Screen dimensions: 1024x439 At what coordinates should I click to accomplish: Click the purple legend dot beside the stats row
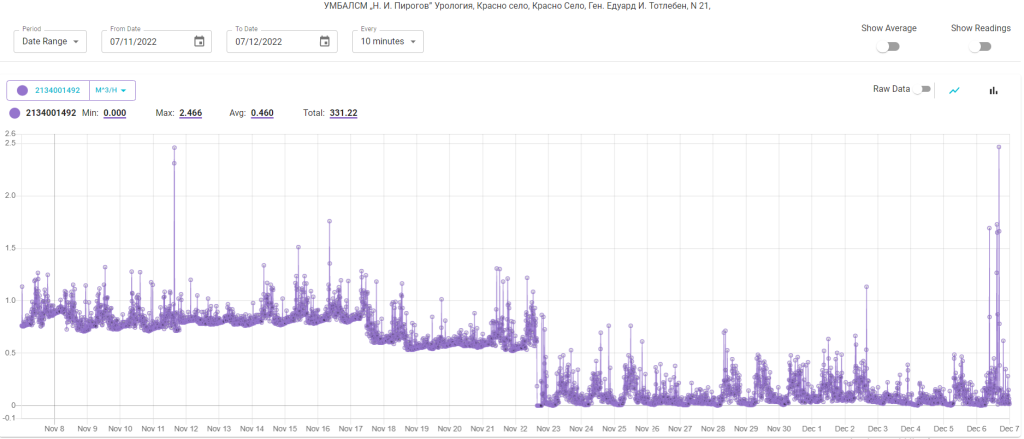pyautogui.click(x=14, y=113)
